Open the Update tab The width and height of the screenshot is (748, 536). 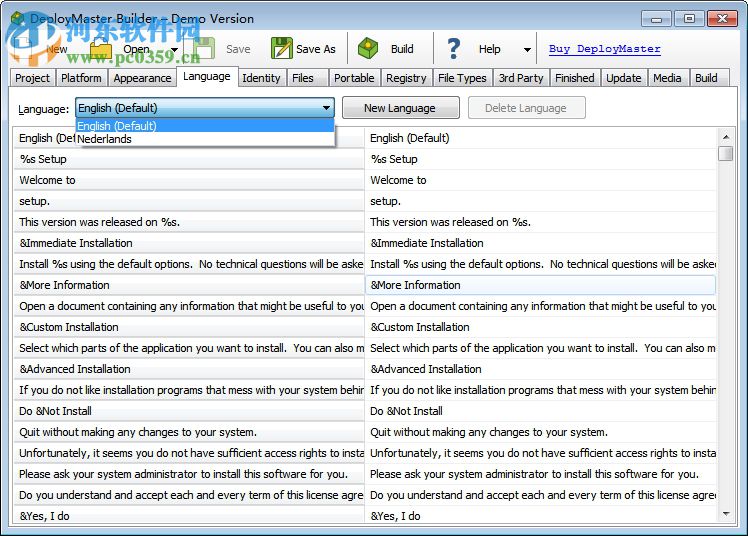[x=623, y=78]
